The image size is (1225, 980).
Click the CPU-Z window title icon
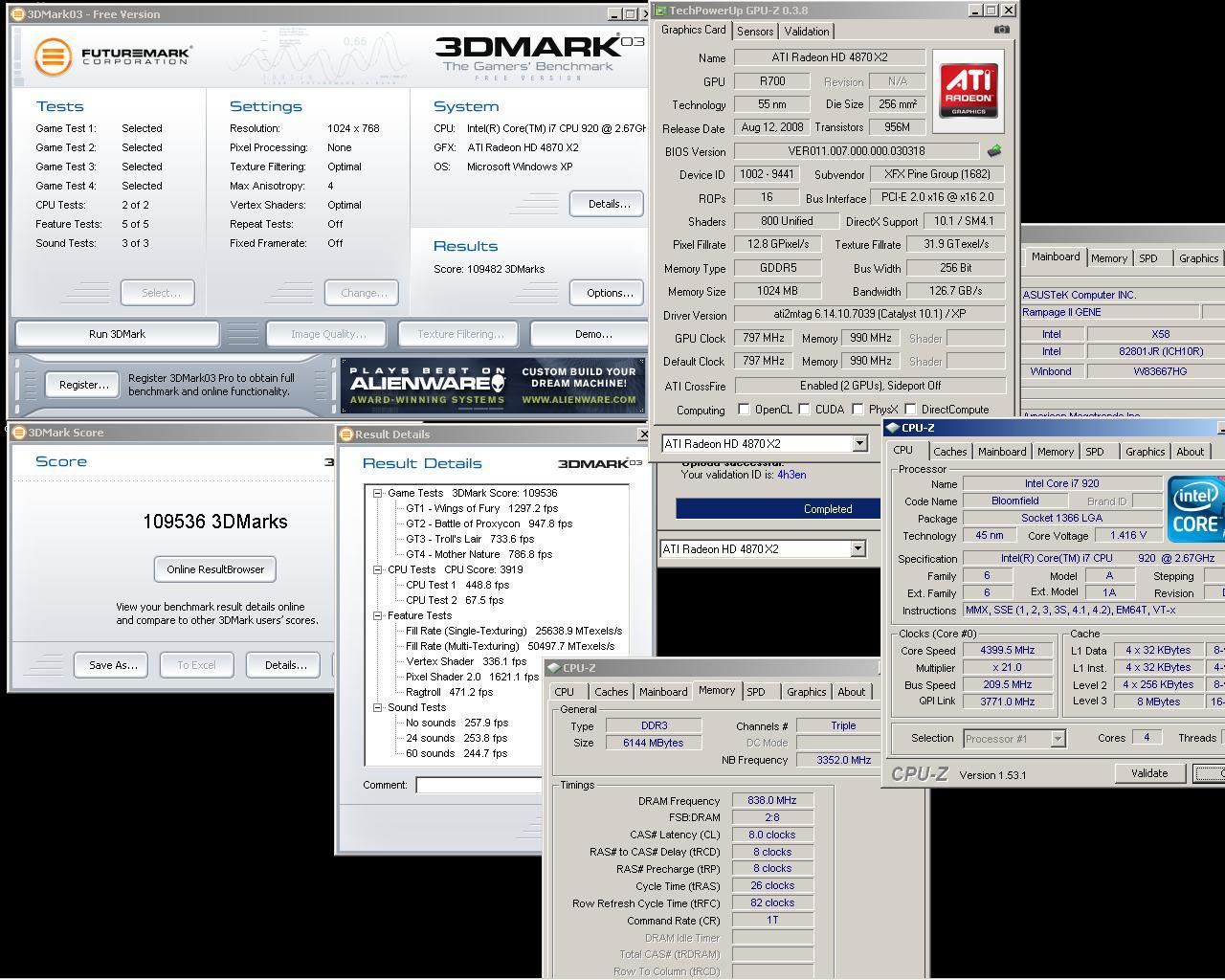[x=892, y=428]
